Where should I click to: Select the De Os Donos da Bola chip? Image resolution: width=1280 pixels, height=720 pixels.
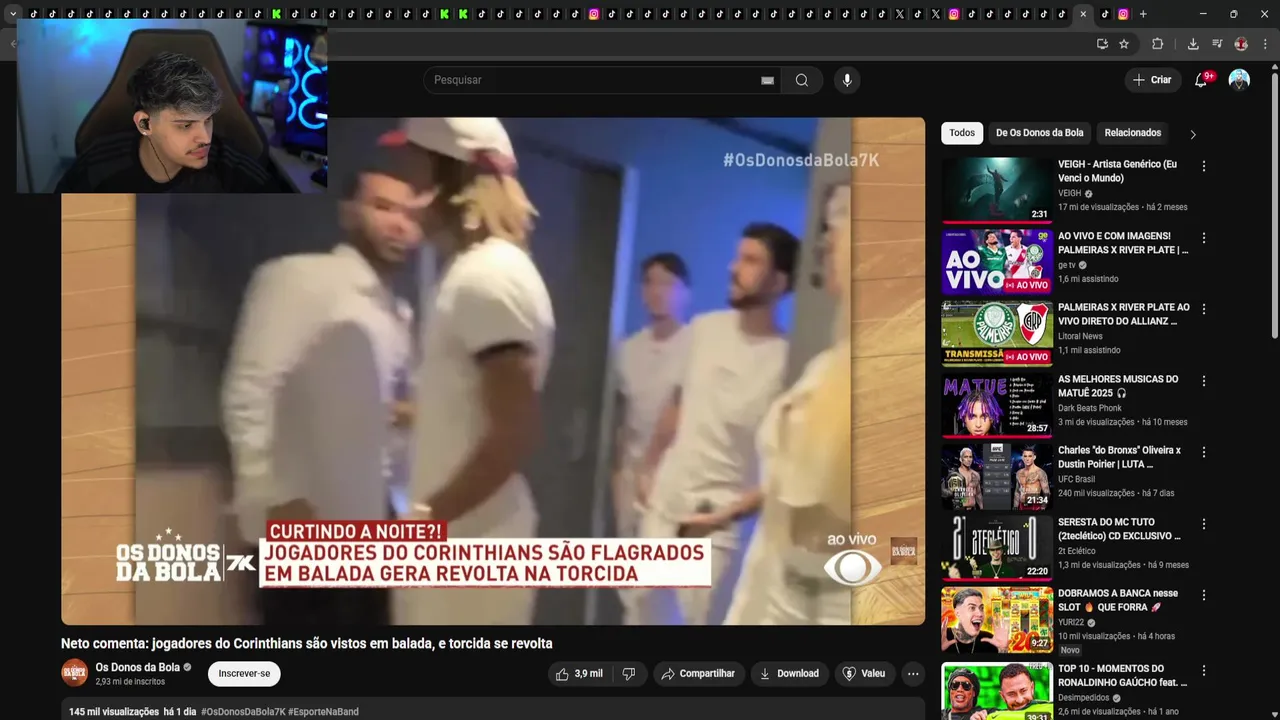click(1039, 133)
